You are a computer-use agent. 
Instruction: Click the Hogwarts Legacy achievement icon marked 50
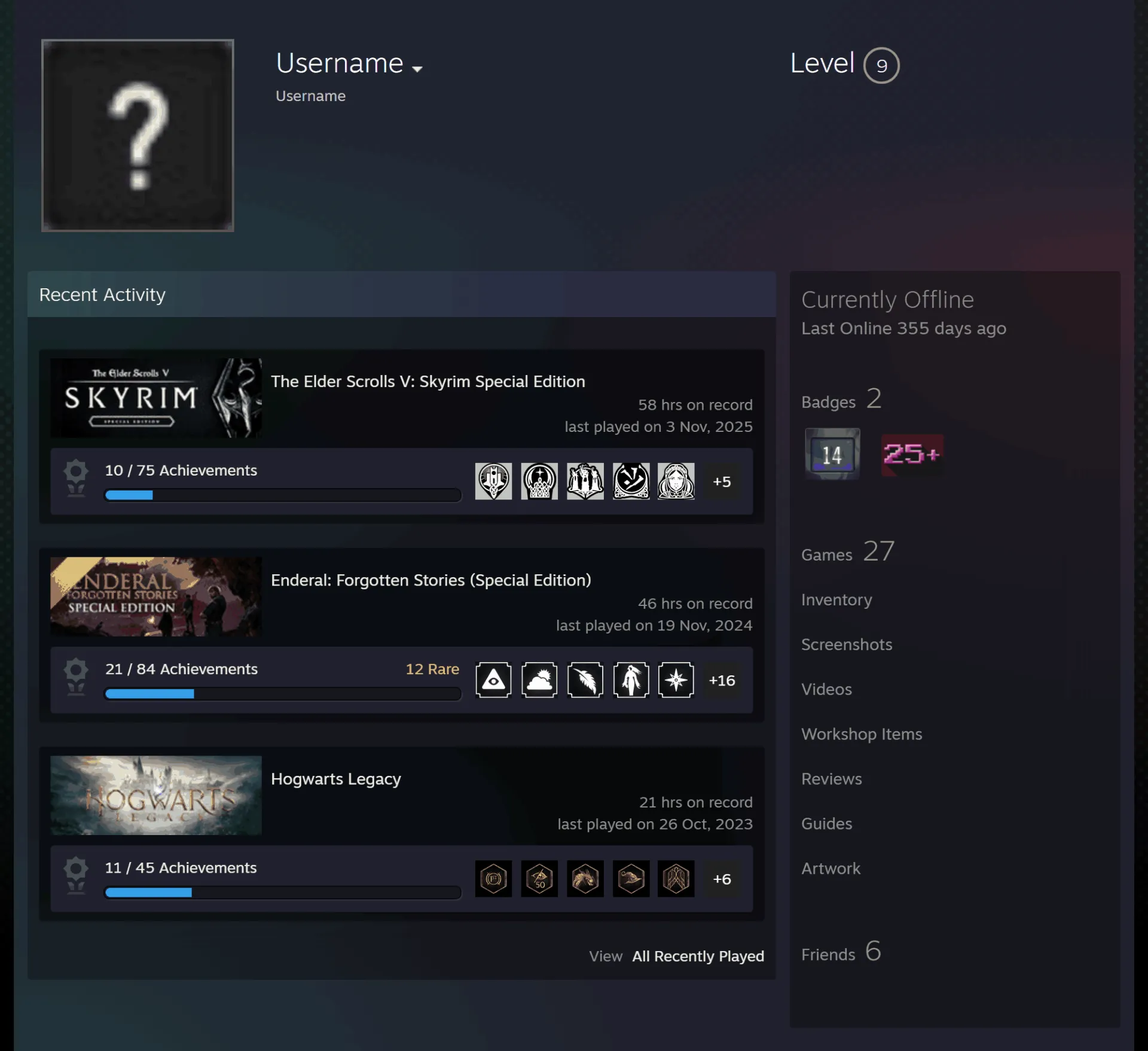tap(539, 879)
